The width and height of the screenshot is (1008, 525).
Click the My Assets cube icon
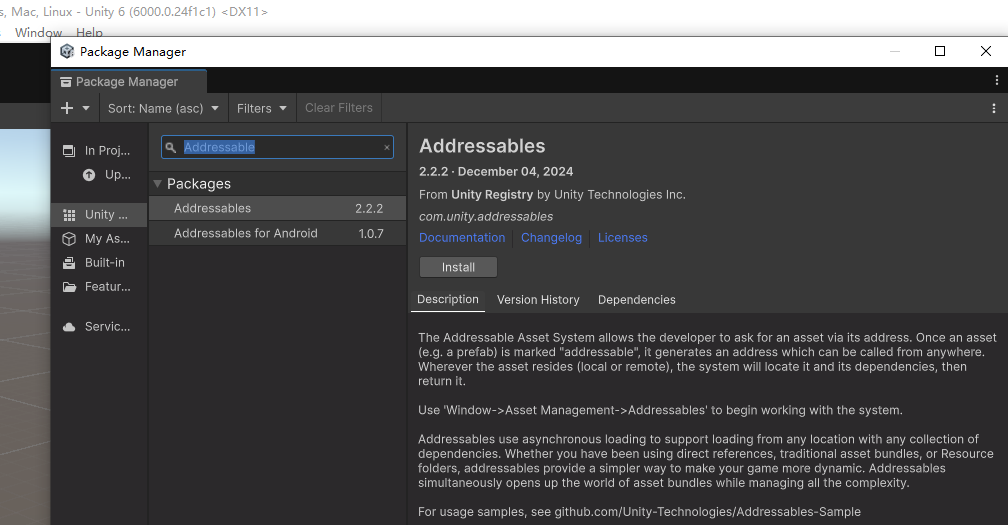click(69, 239)
